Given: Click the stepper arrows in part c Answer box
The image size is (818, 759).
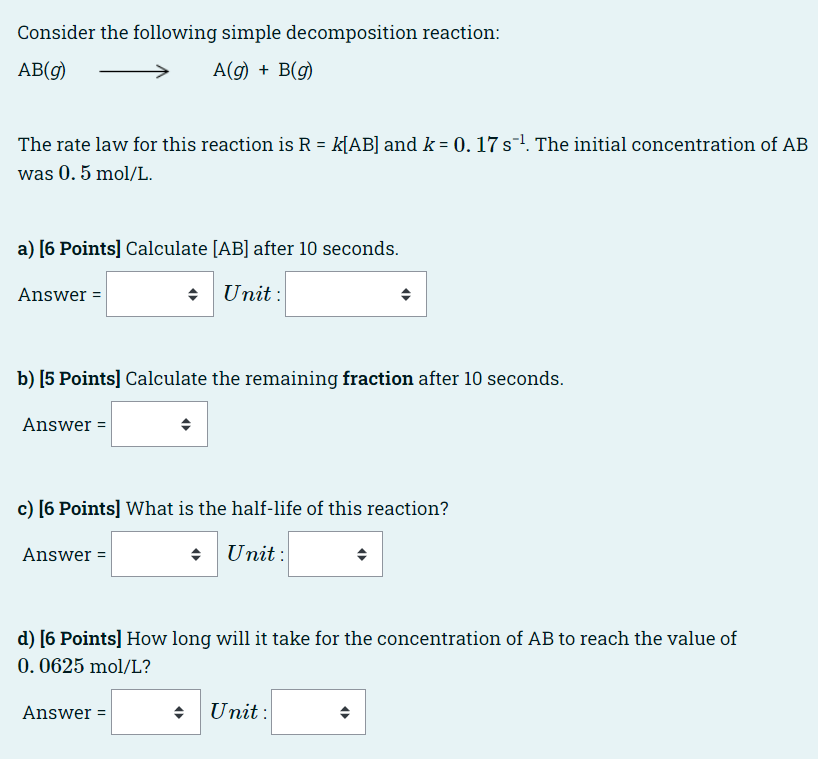Looking at the screenshot, I should coord(197,554).
